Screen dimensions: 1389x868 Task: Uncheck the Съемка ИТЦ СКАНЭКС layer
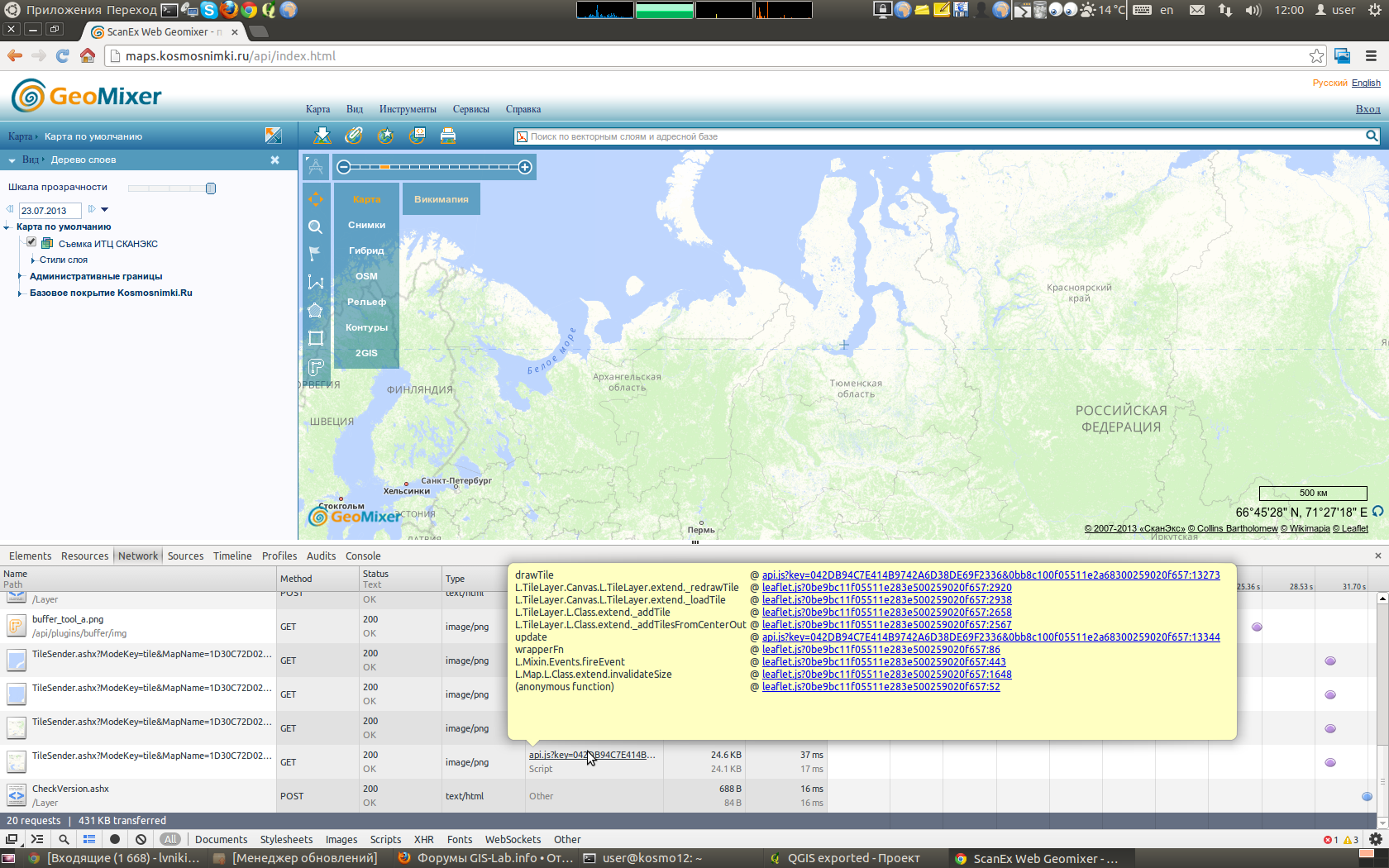click(31, 242)
